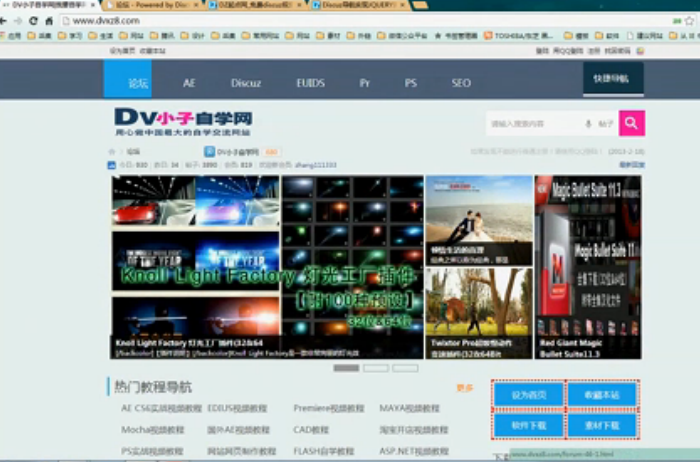Screen dimensions: 700x462
Task: Click the blue 素材下载 button
Action: pyautogui.click(x=602, y=425)
